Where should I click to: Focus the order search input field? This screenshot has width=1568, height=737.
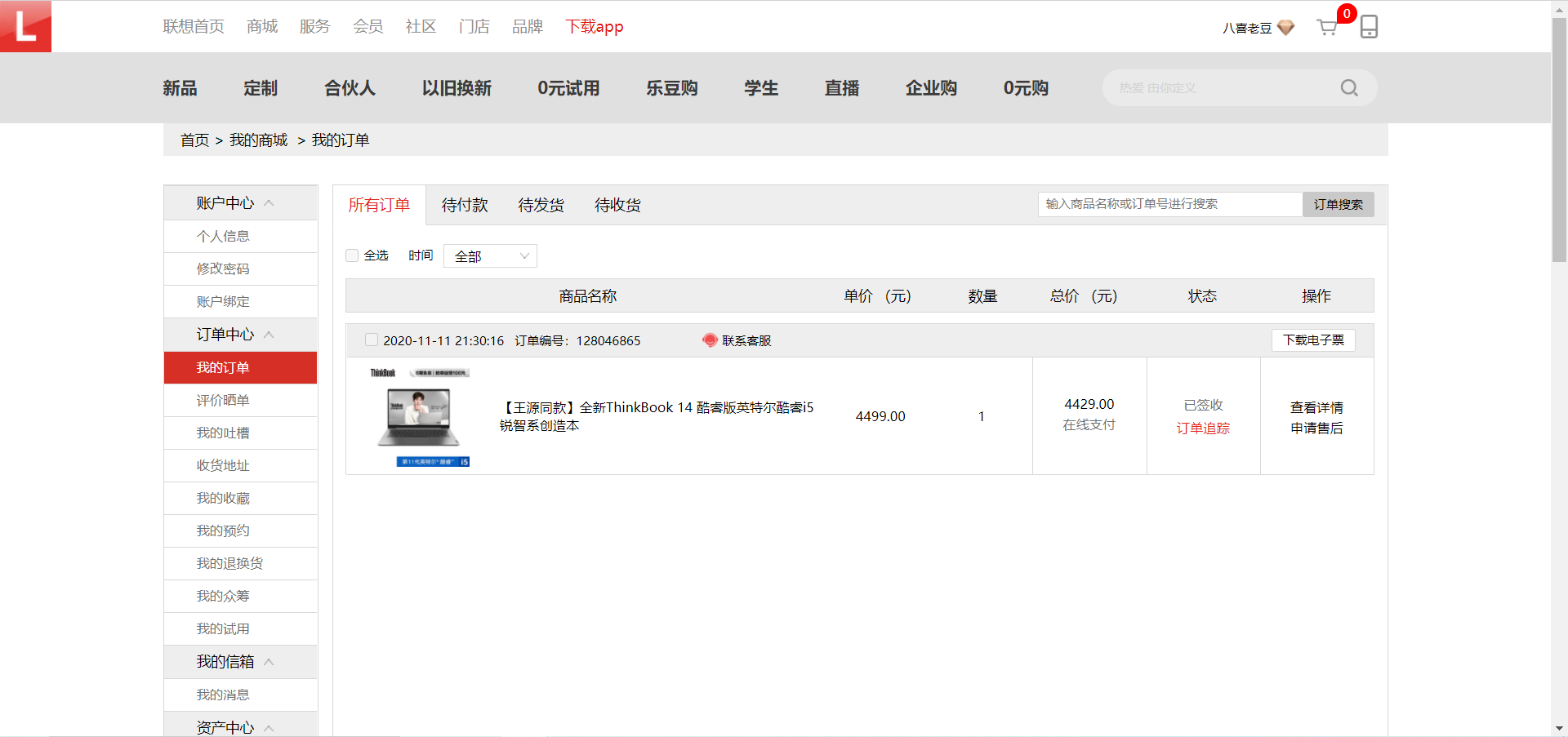(1170, 204)
